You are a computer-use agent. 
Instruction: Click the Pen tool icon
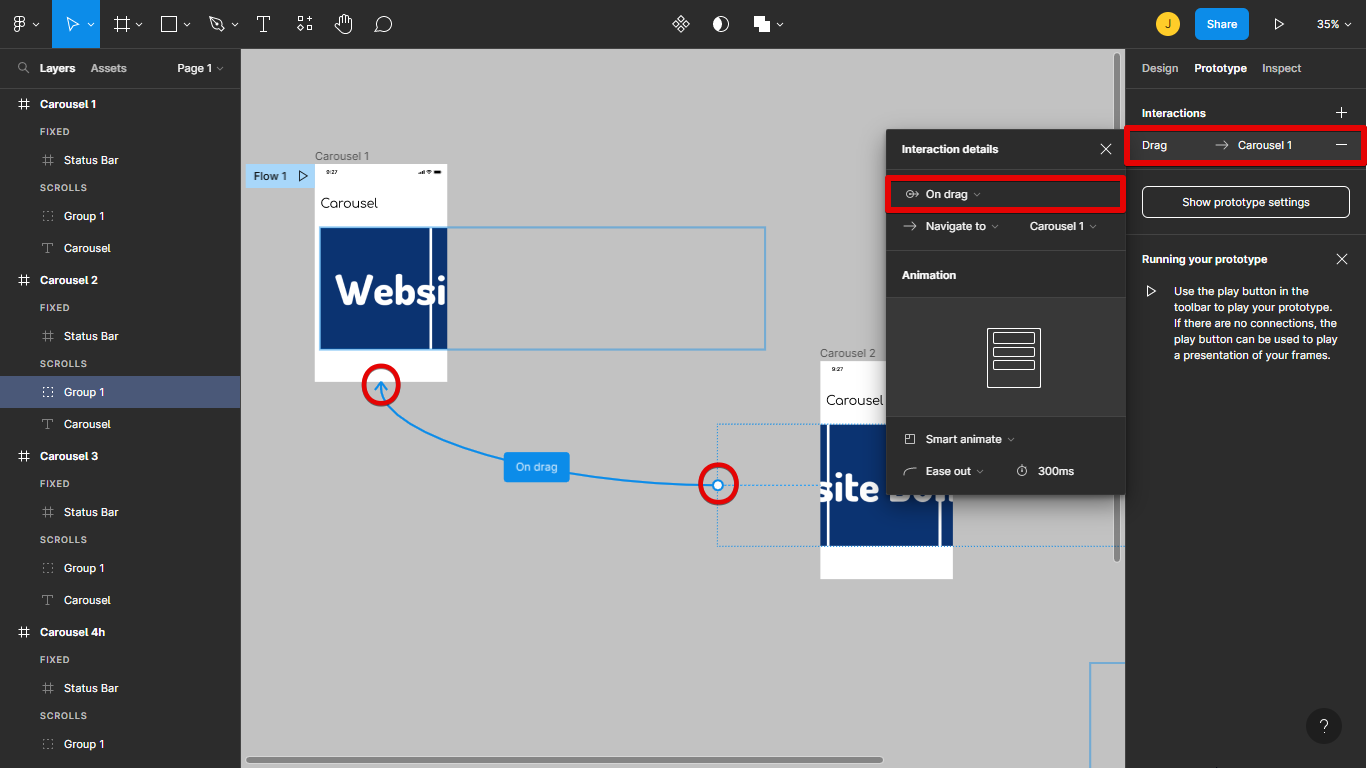[217, 24]
